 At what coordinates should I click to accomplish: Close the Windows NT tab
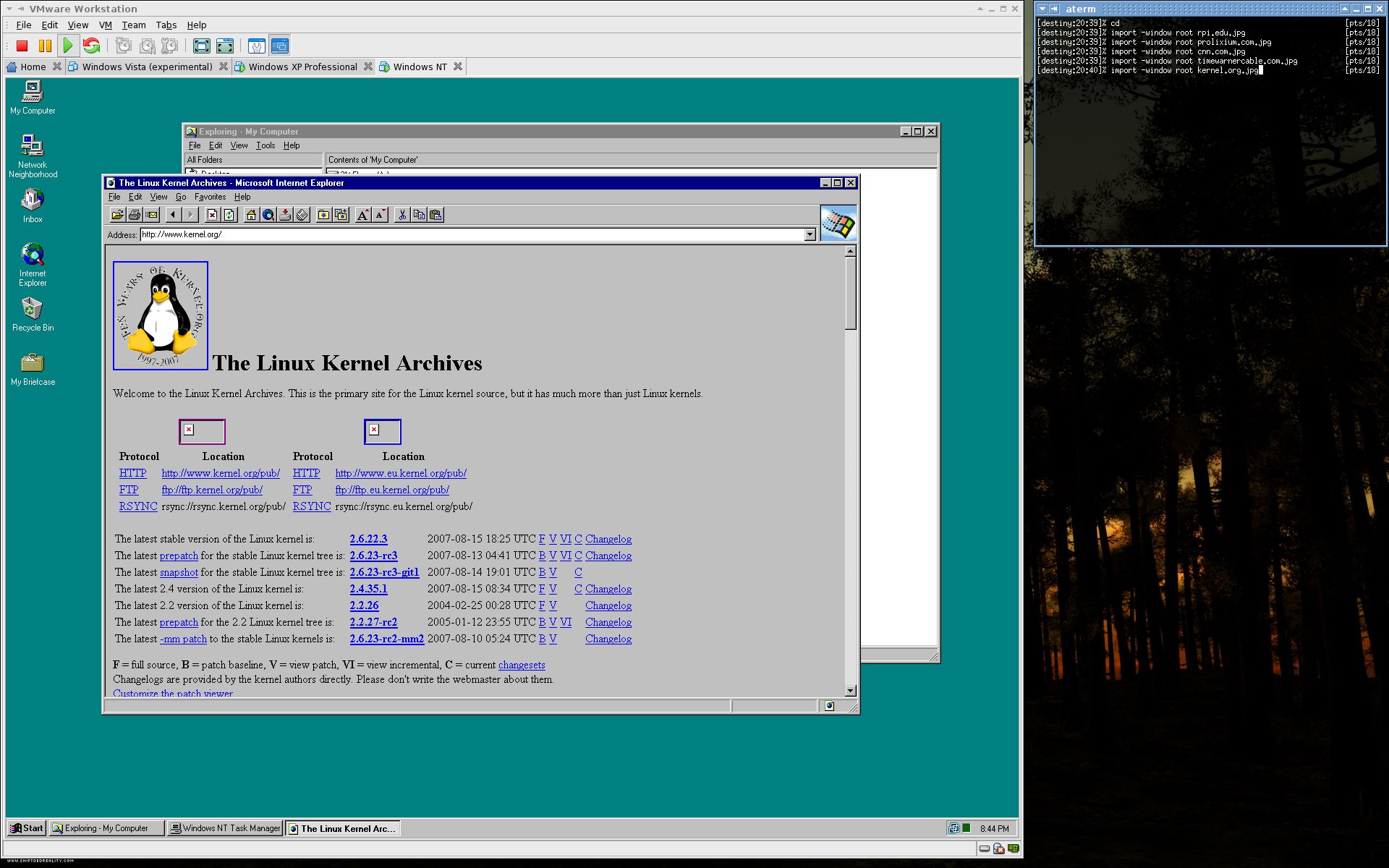point(458,67)
